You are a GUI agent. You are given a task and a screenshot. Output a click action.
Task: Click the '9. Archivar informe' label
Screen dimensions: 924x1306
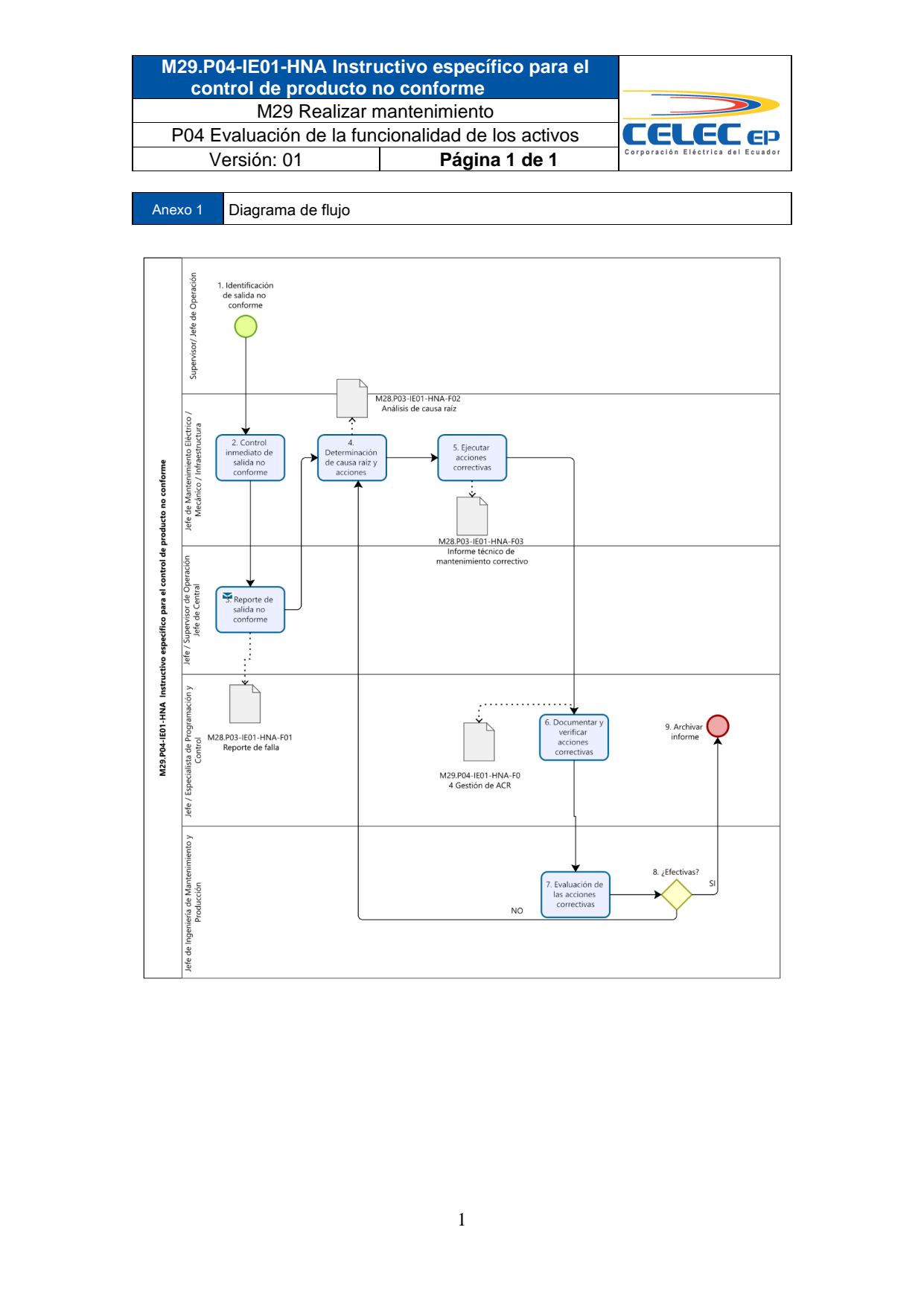684,732
